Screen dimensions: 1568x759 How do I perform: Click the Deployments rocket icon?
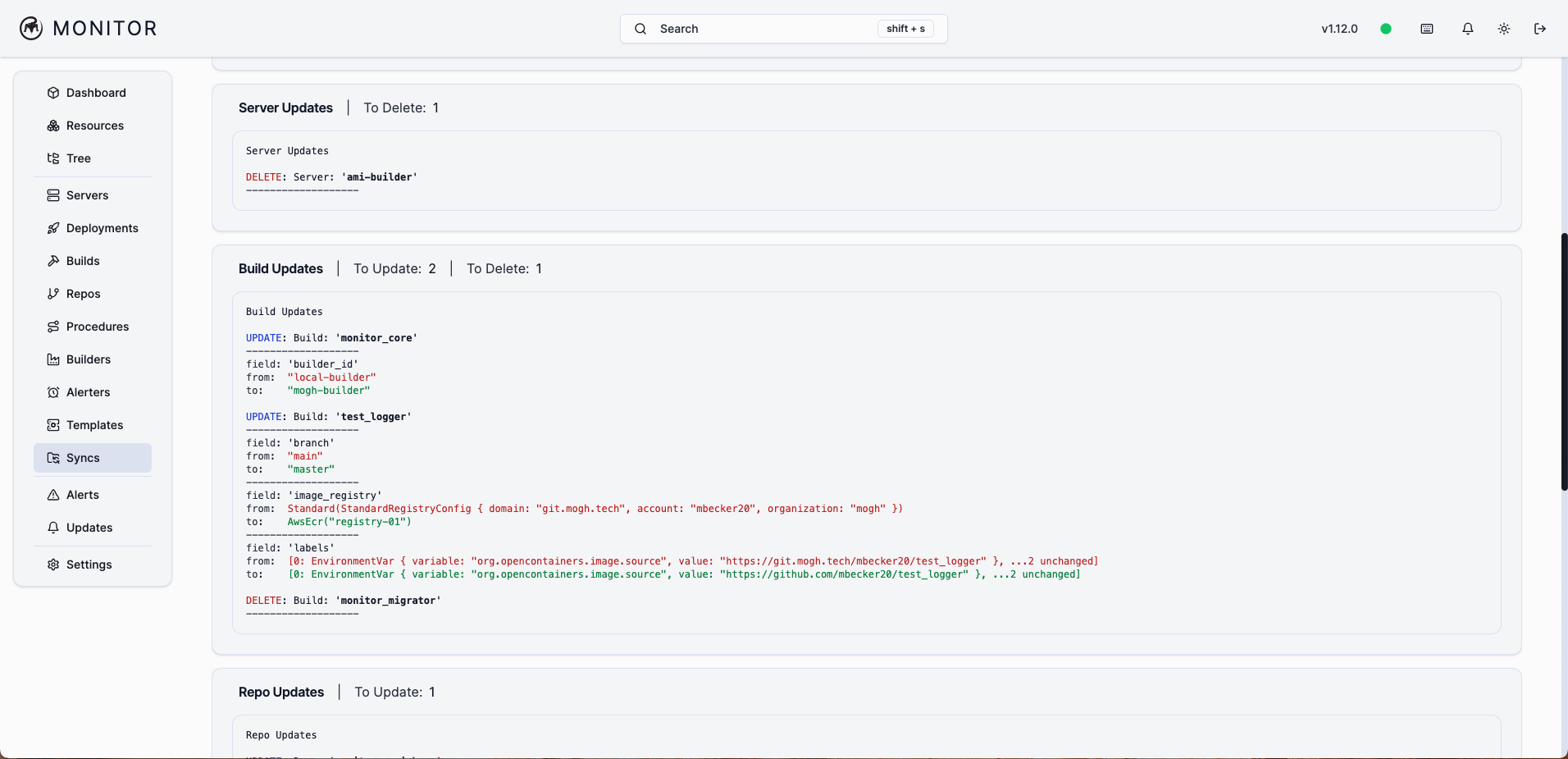53,228
